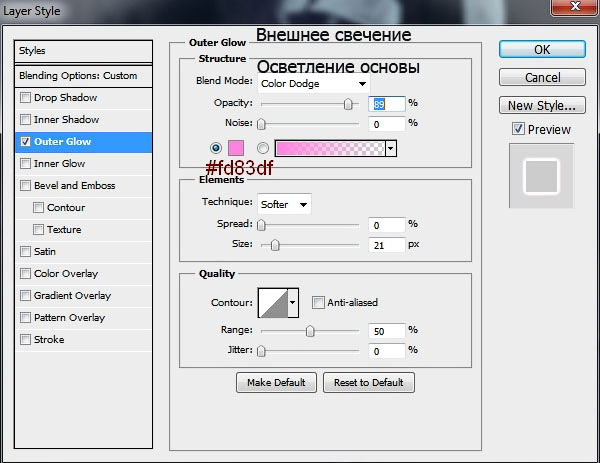Viewport: 600px width, 463px height.
Task: Select the solid color radio button
Action: 216,148
